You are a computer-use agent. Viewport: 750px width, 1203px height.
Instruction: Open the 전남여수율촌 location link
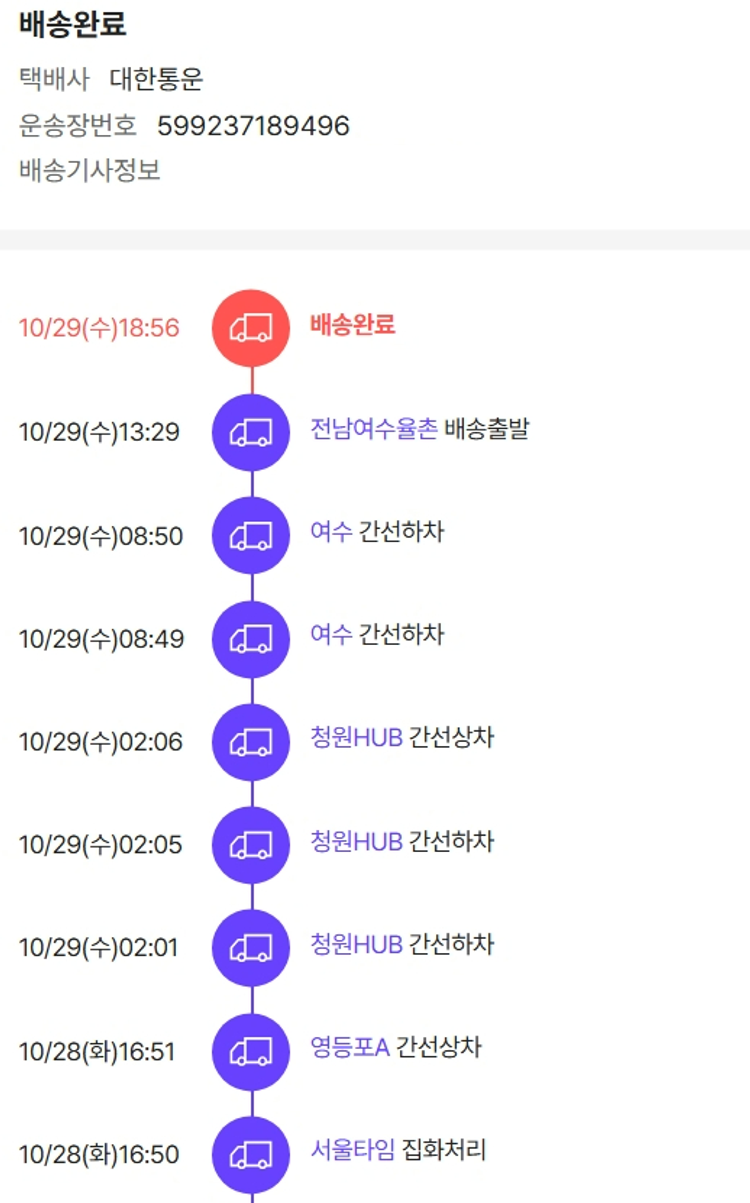click(373, 429)
